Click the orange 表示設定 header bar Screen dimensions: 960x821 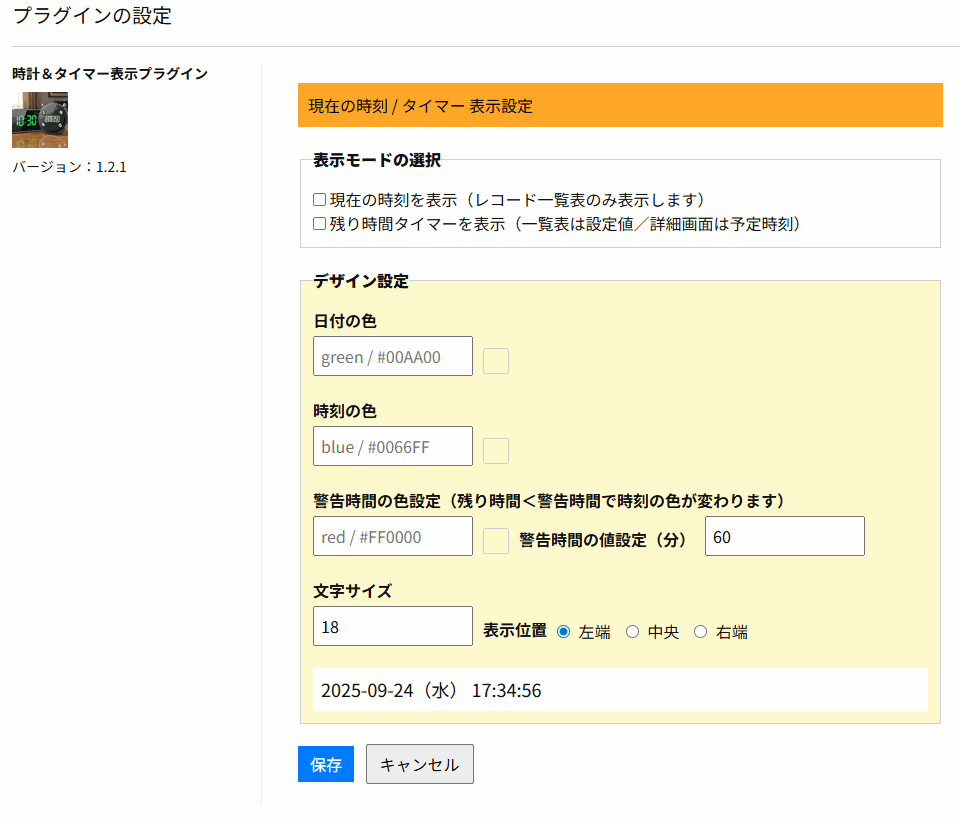[620, 105]
